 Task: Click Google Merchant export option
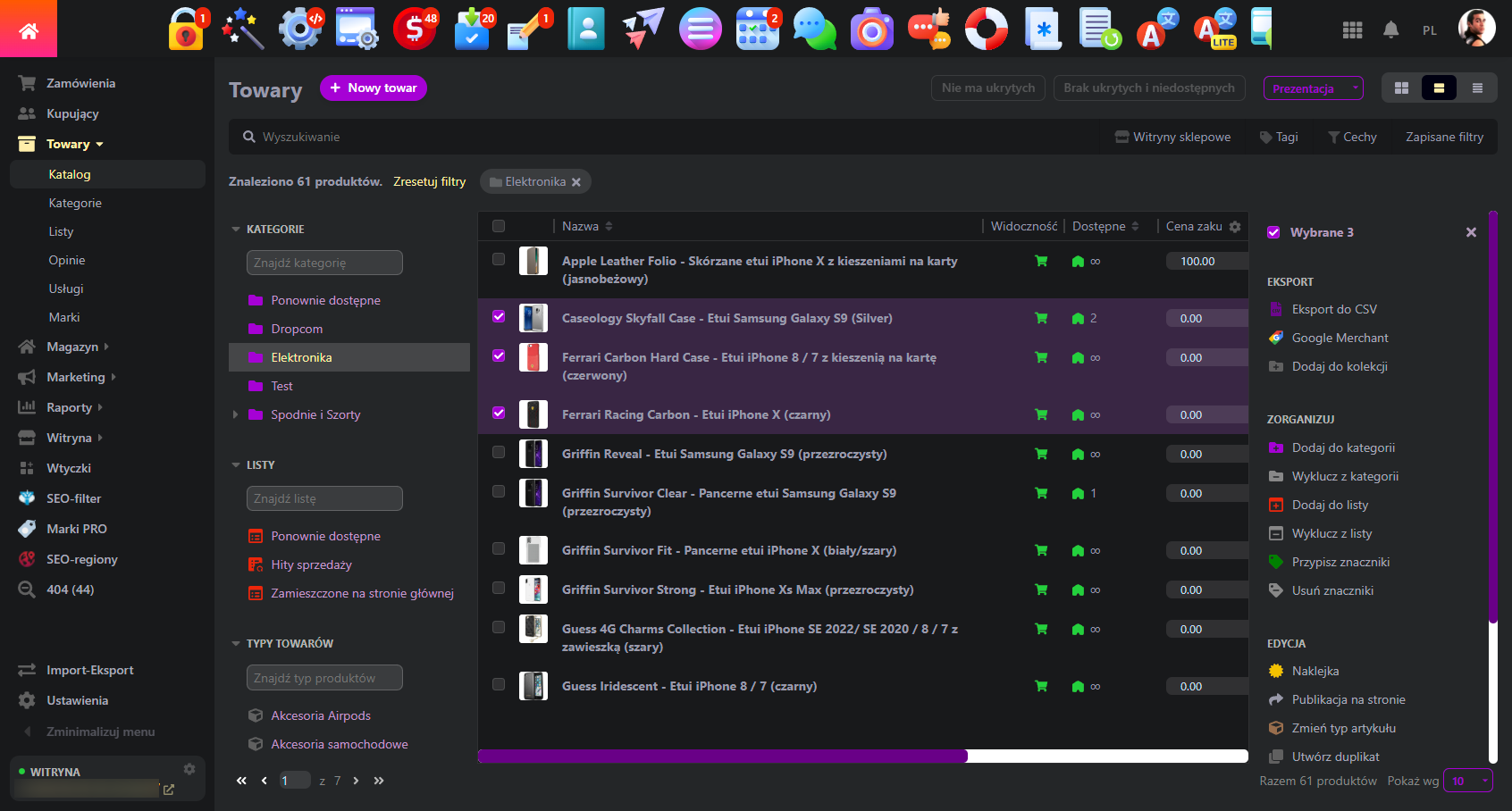click(x=1340, y=338)
